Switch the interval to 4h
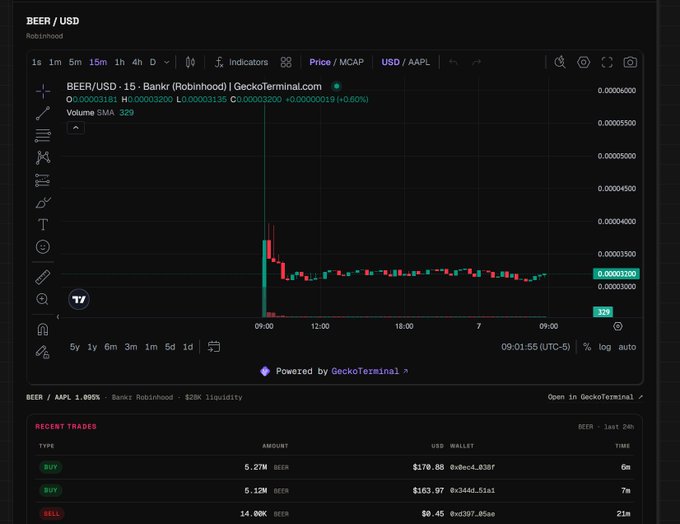 pyautogui.click(x=137, y=62)
